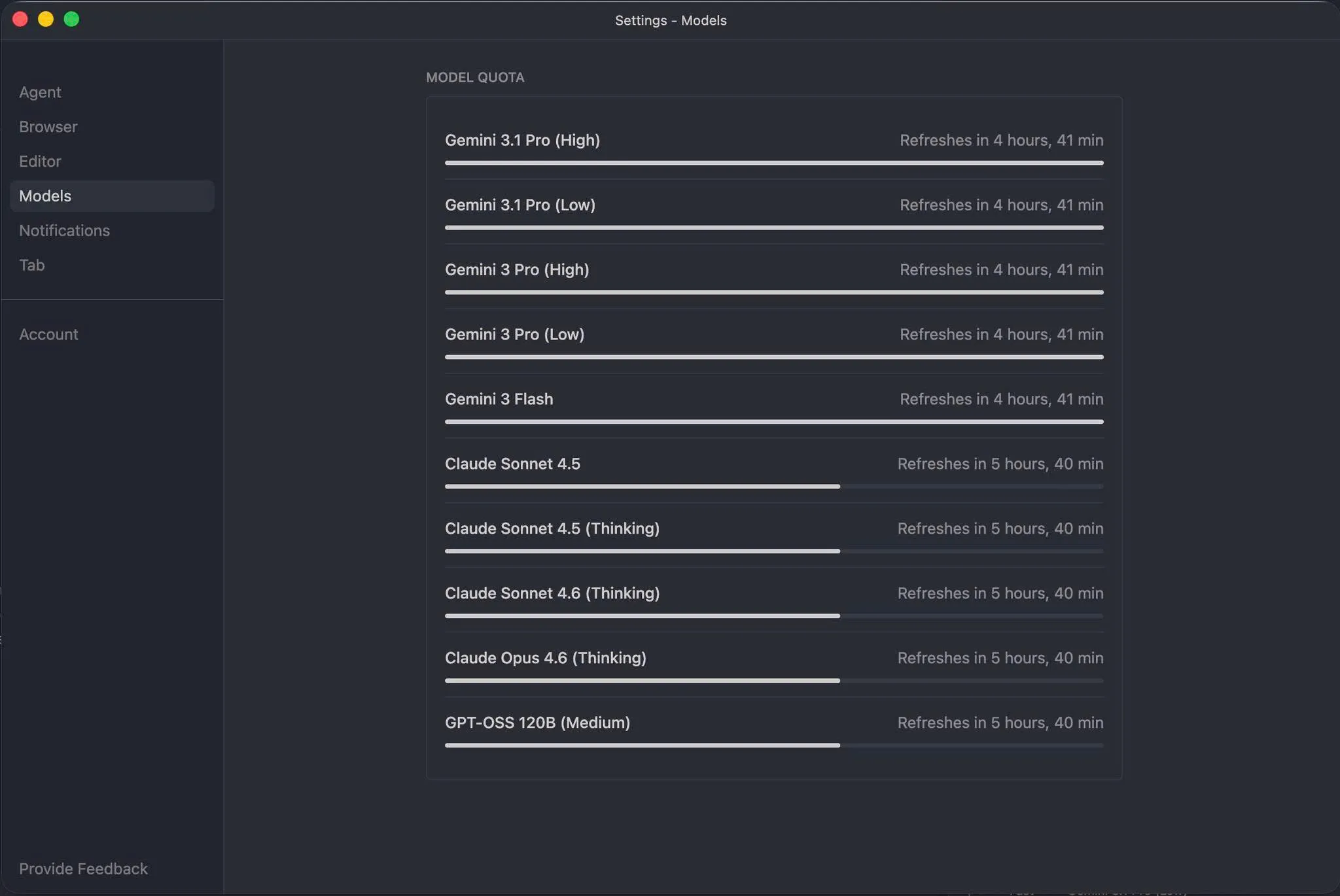Go to Notifications settings
The height and width of the screenshot is (896, 1340).
tap(64, 231)
